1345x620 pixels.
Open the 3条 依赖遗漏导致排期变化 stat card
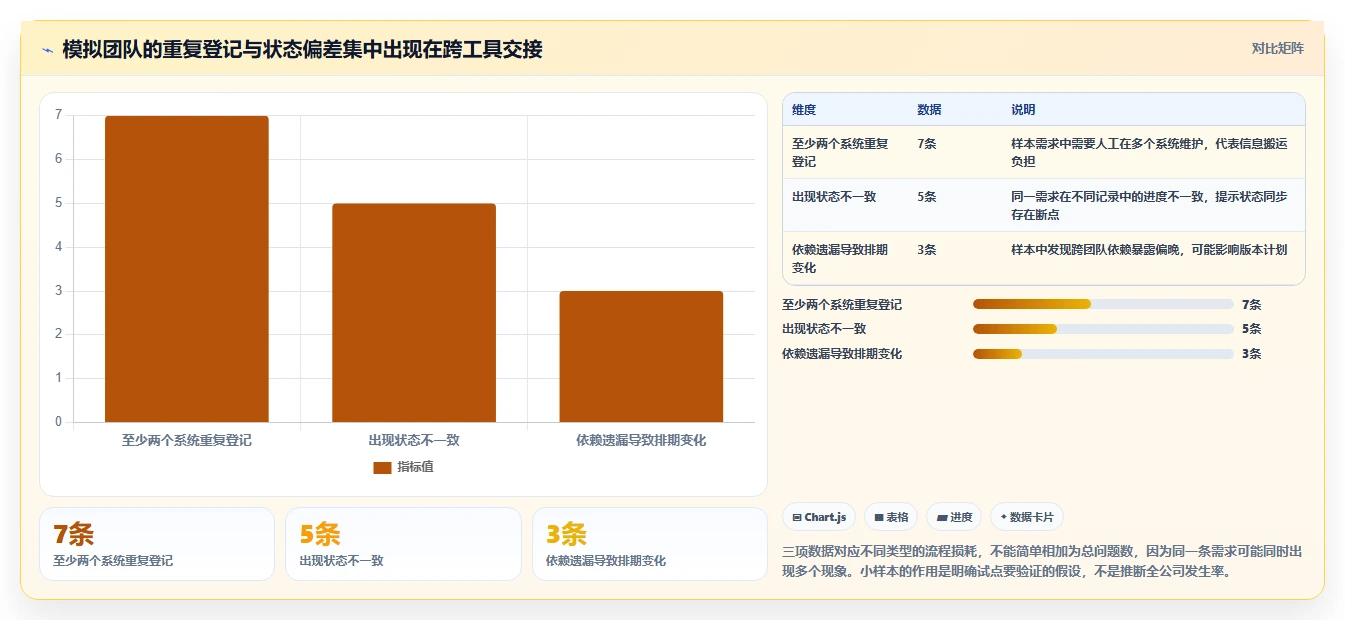tap(650, 544)
